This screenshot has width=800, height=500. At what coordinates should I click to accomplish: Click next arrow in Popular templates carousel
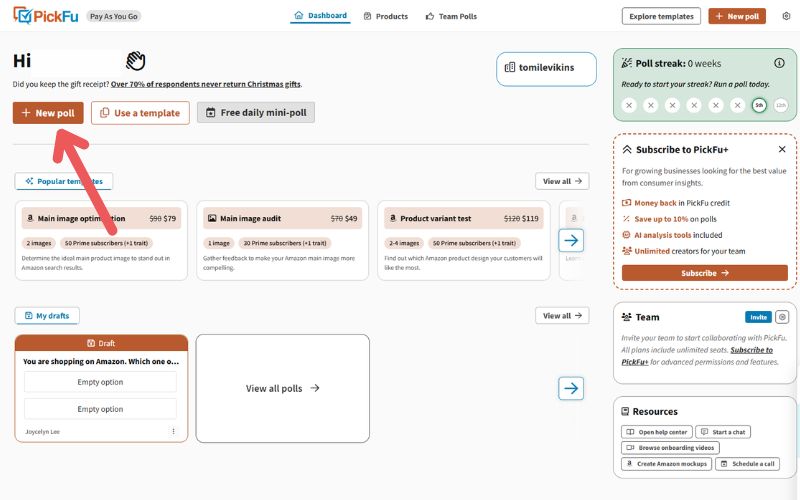(x=571, y=240)
